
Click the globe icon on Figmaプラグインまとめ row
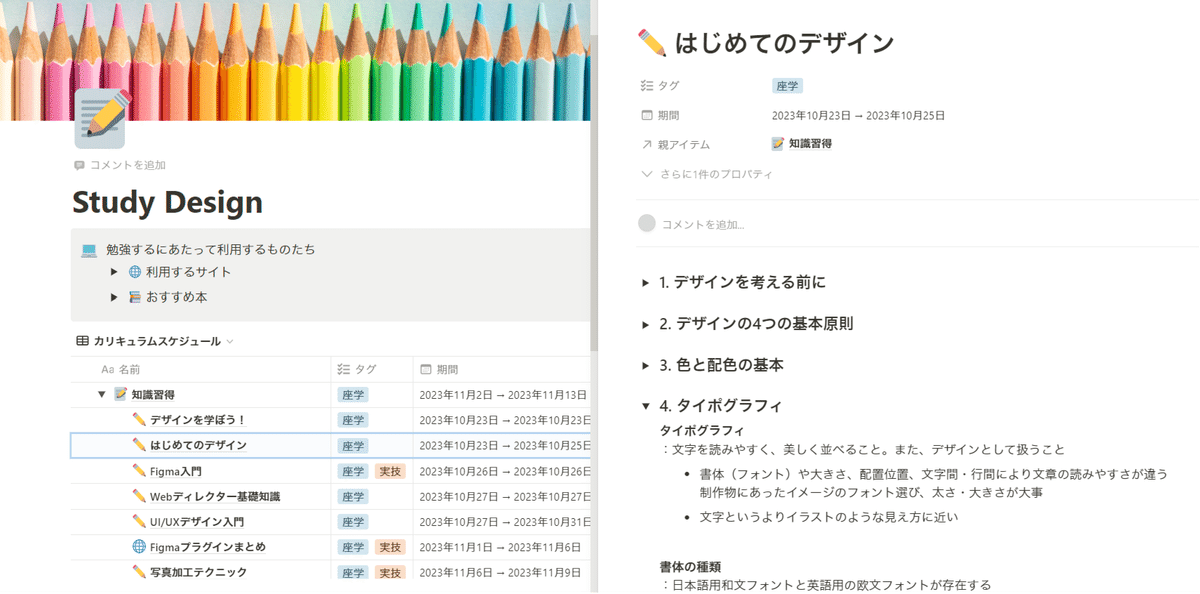click(139, 547)
